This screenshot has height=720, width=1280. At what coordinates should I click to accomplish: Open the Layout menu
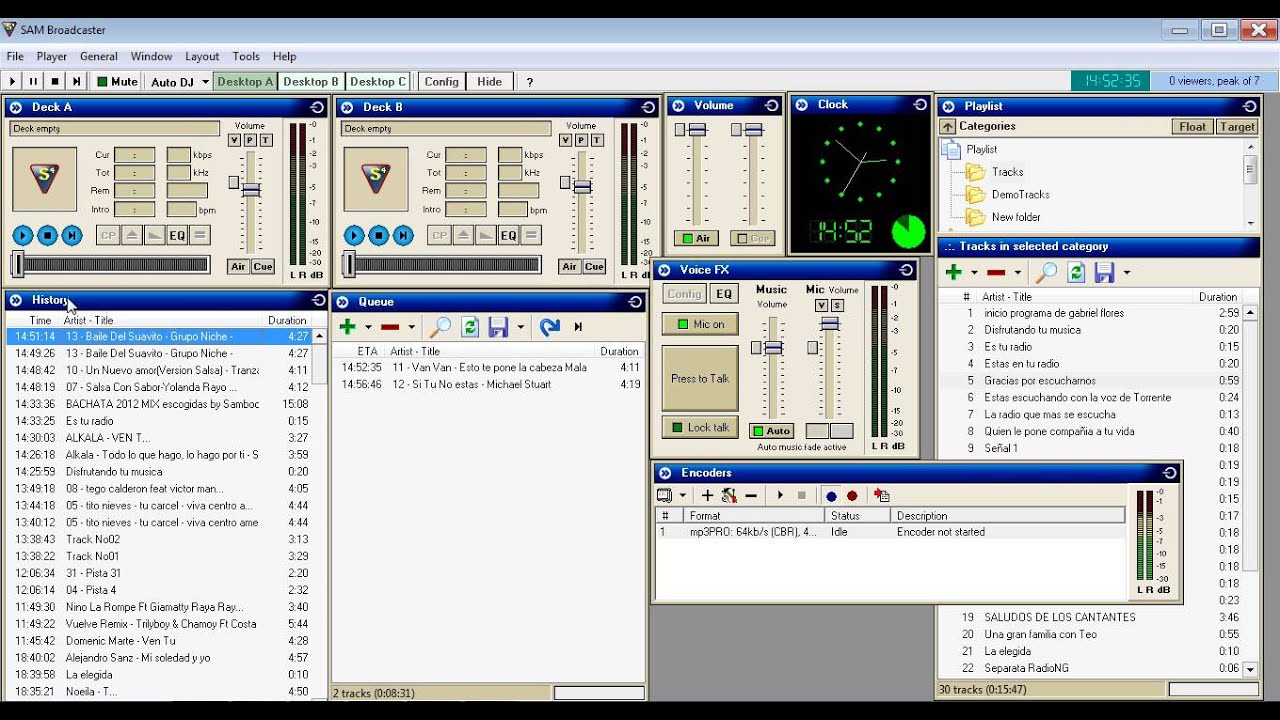click(202, 57)
